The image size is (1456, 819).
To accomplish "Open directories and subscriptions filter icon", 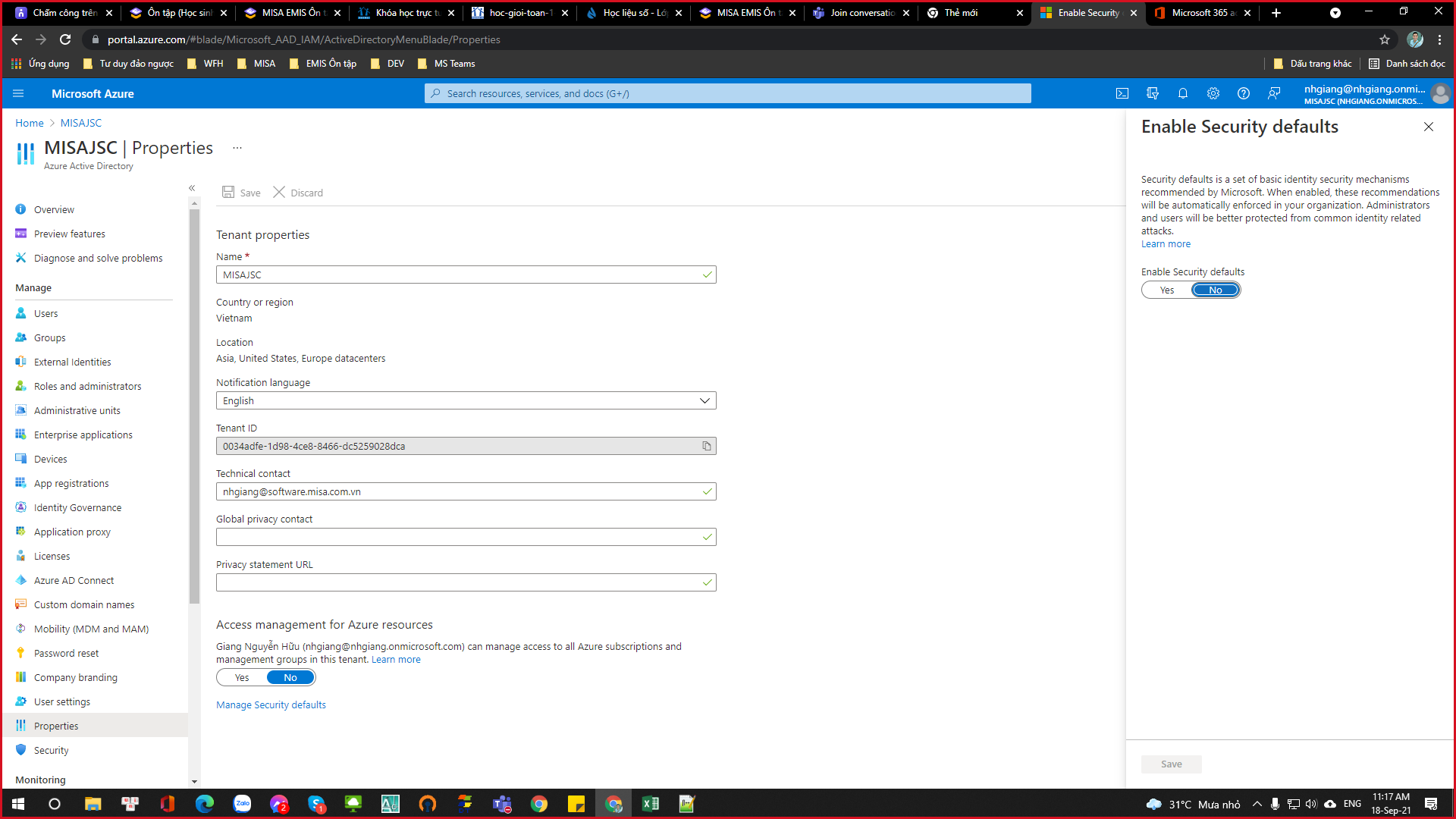I will pyautogui.click(x=1153, y=93).
